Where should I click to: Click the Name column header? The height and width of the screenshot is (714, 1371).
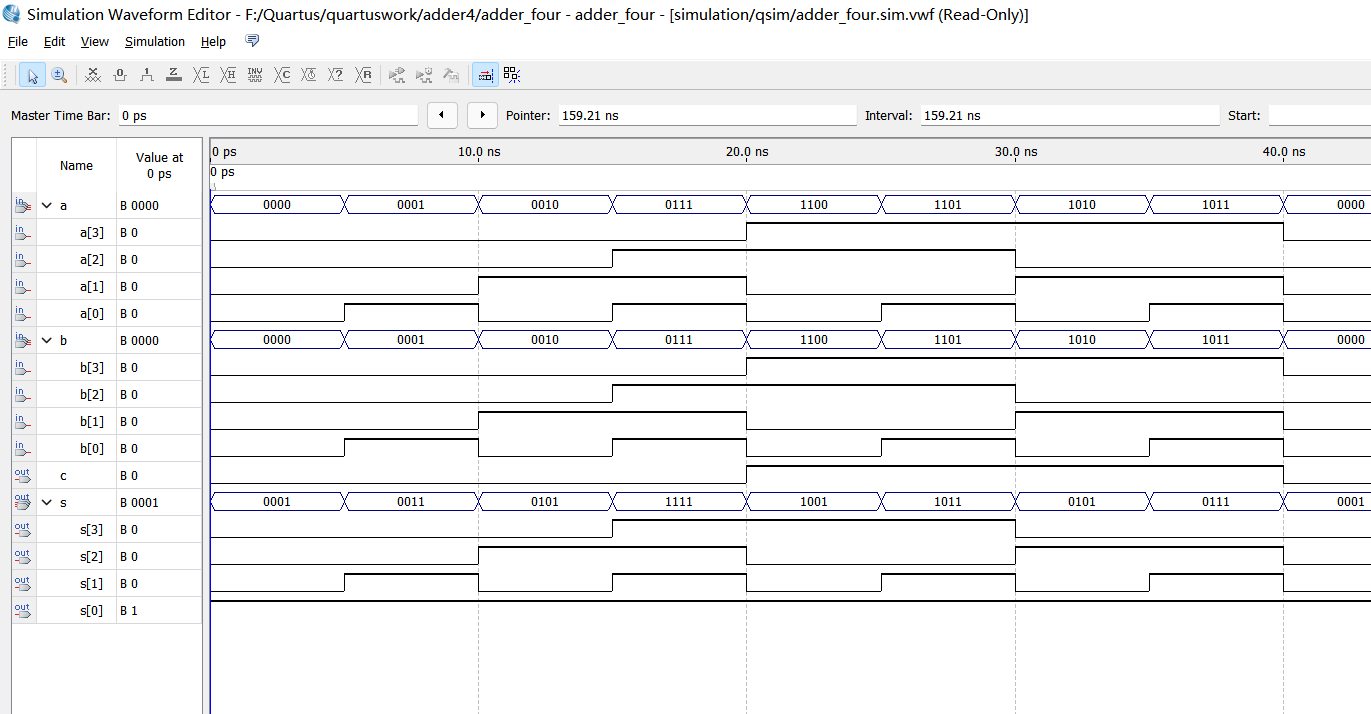point(76,166)
